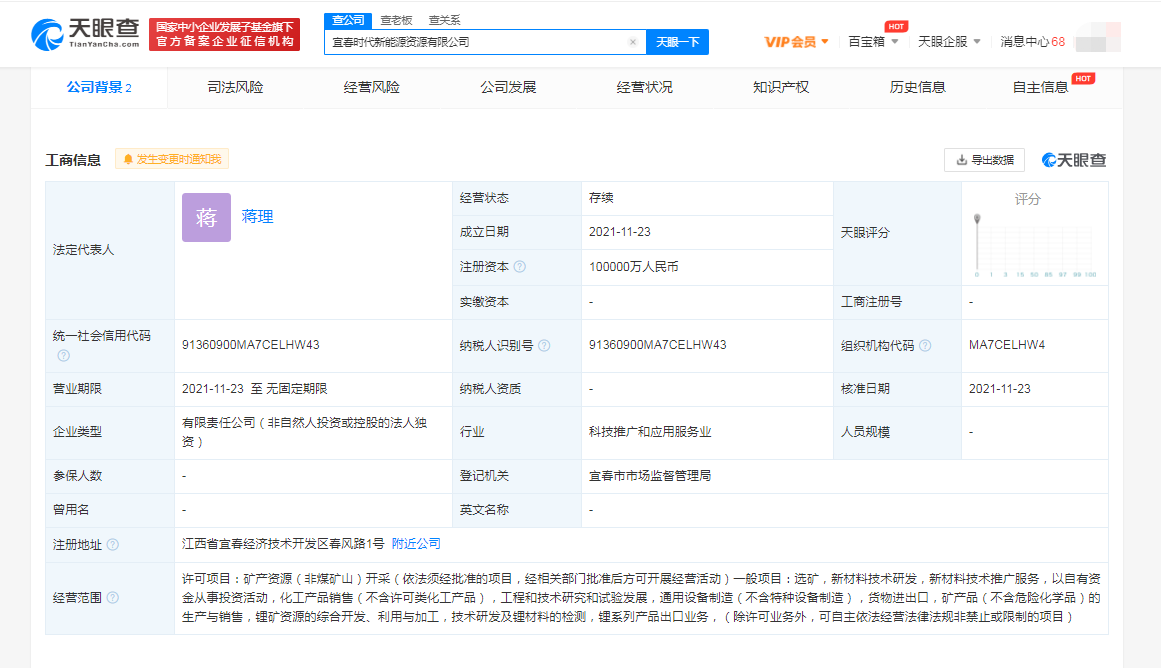1161x668 pixels.
Task: Click help icon next to 注册资本
Action: [520, 267]
